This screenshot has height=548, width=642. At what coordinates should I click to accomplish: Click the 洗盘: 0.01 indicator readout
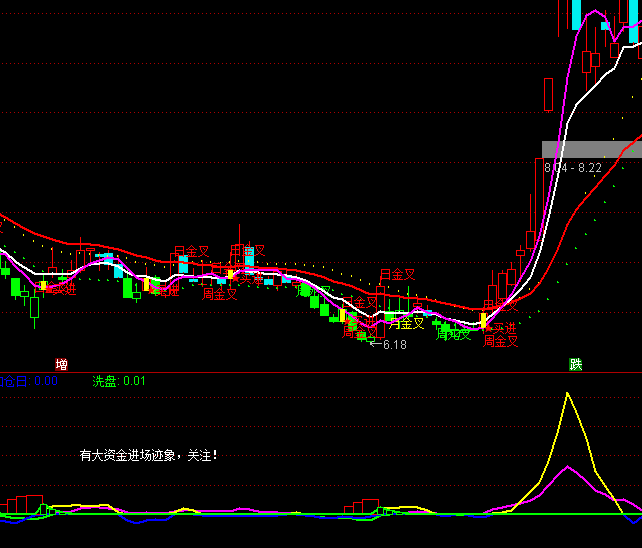point(119,381)
